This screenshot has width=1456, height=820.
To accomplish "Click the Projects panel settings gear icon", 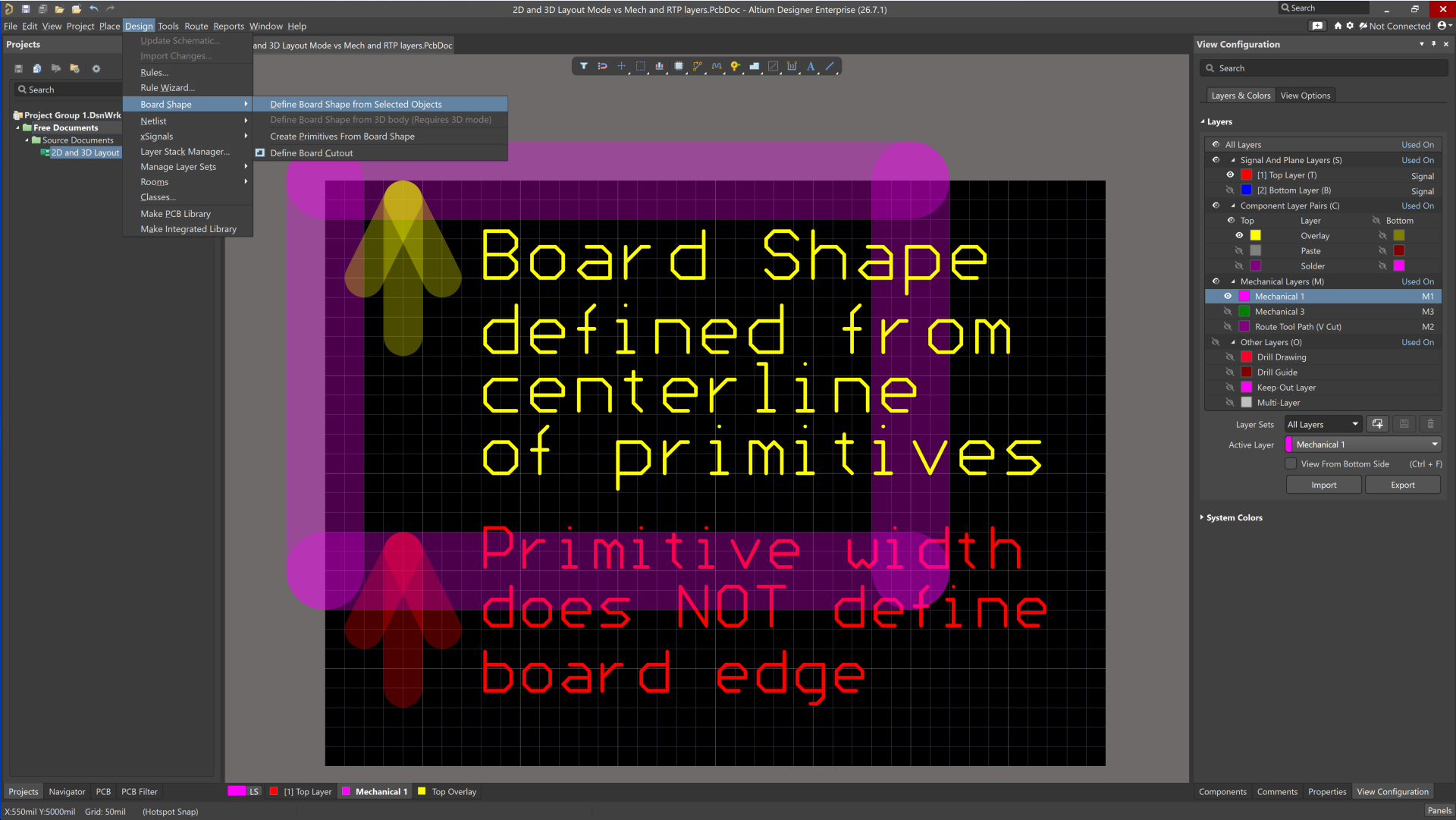I will tap(96, 68).
